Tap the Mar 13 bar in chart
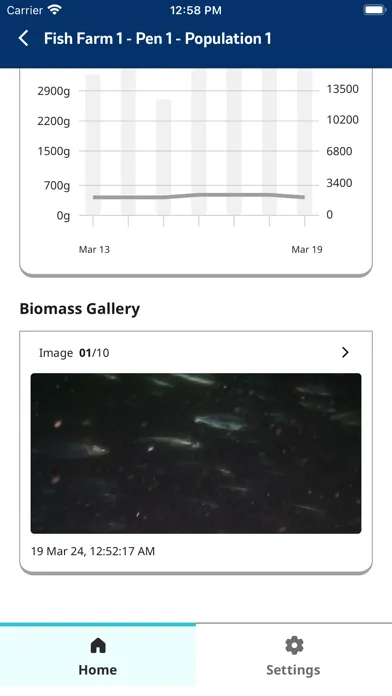This screenshot has width=392, height=696. point(93,145)
